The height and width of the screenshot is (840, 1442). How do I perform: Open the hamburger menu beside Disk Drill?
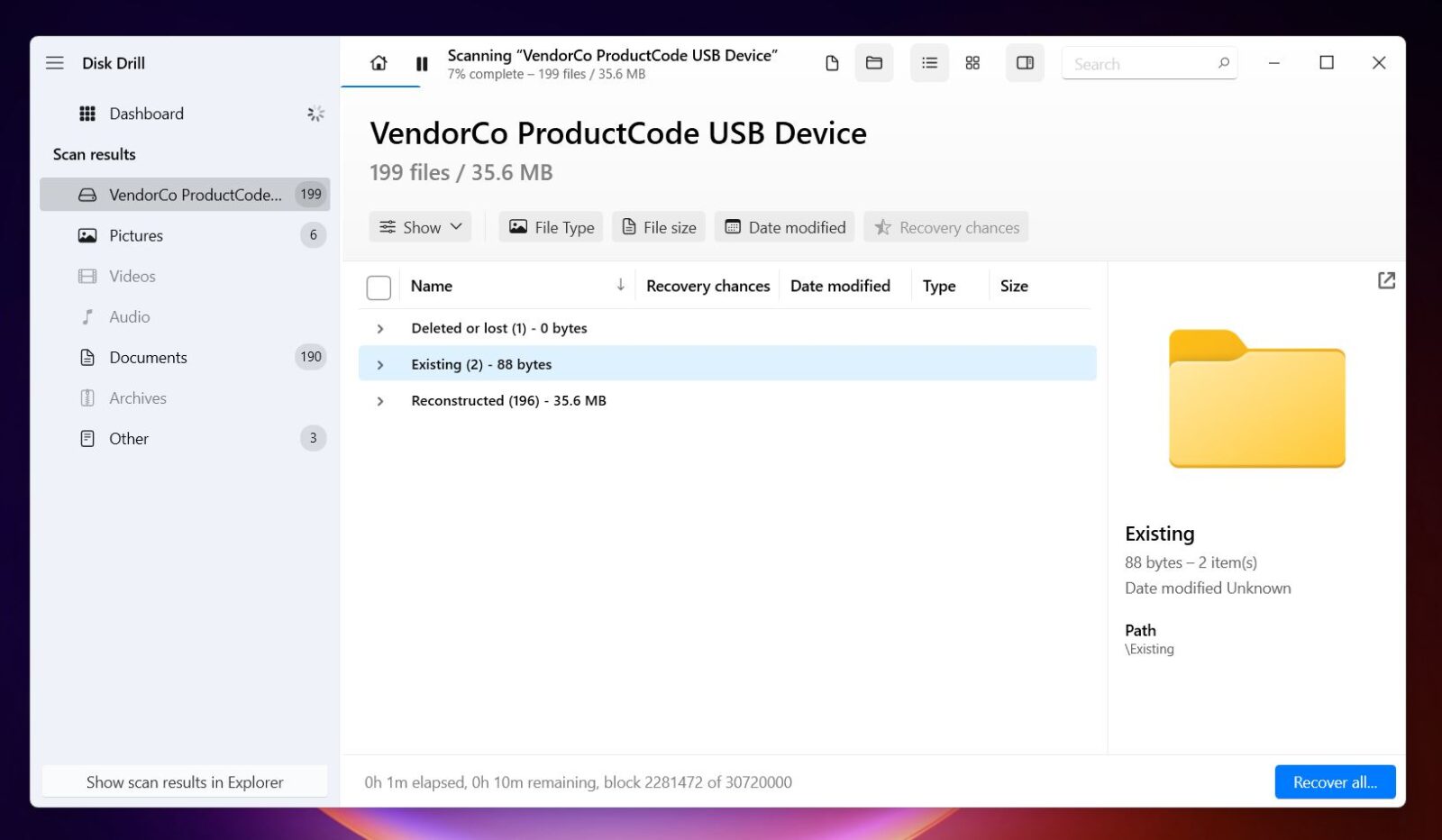click(x=55, y=63)
